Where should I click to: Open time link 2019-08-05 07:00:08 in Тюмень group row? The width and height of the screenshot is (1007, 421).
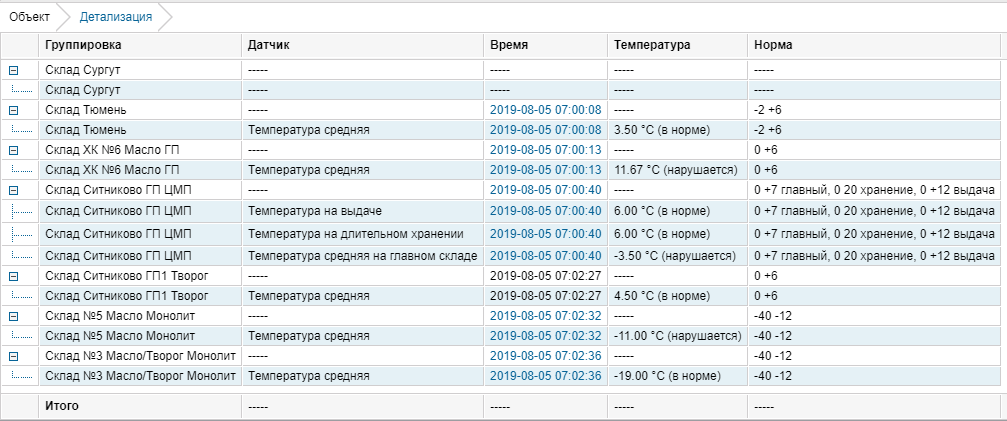(545, 110)
